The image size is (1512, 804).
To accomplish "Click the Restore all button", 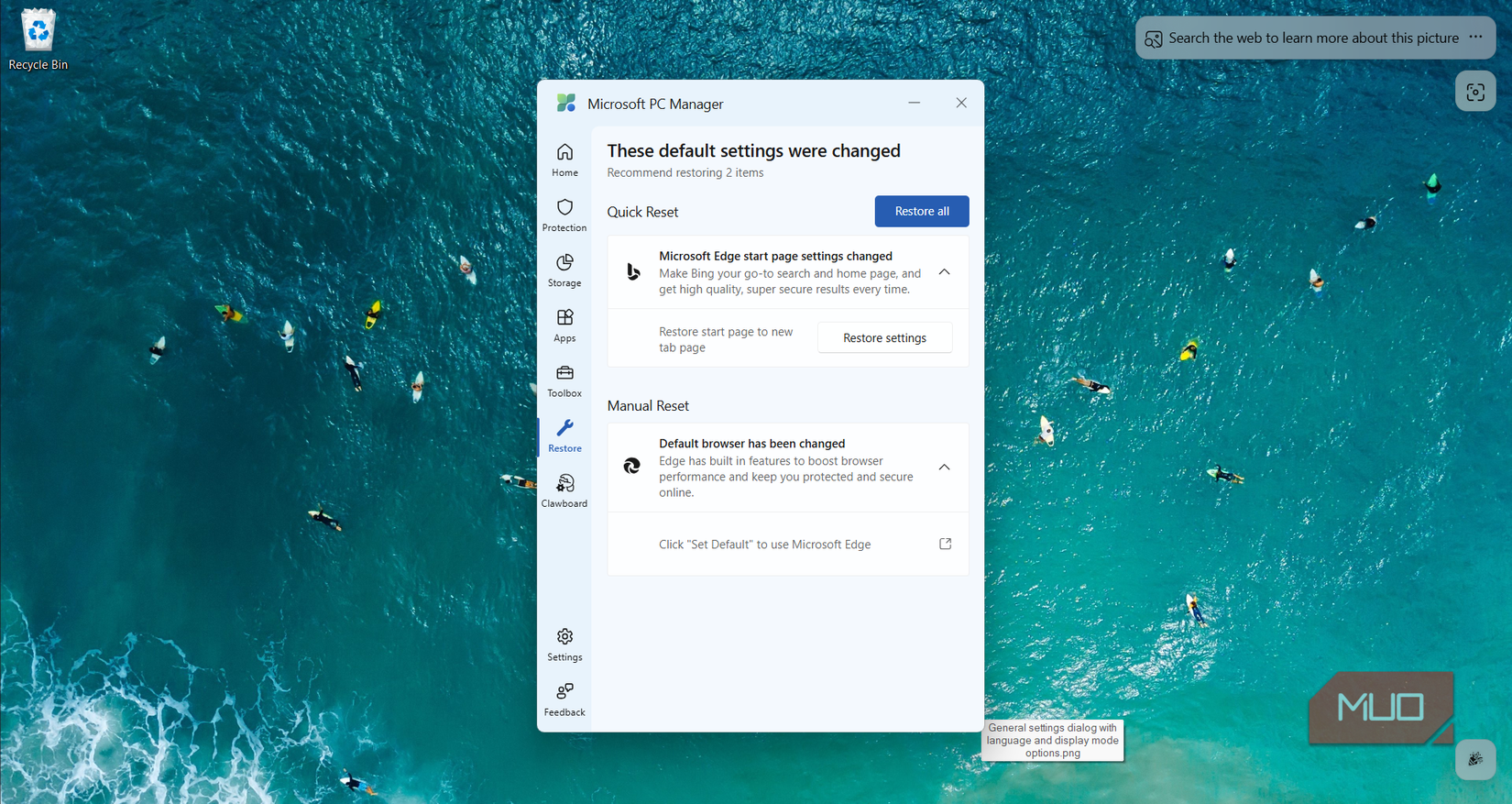I will 921,211.
